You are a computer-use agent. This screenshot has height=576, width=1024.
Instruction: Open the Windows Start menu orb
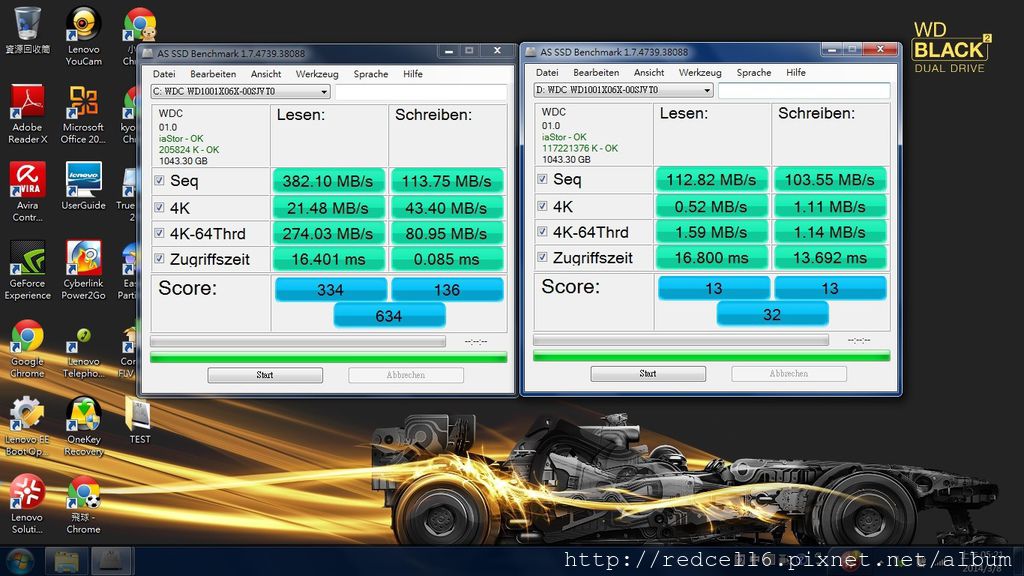click(x=20, y=562)
